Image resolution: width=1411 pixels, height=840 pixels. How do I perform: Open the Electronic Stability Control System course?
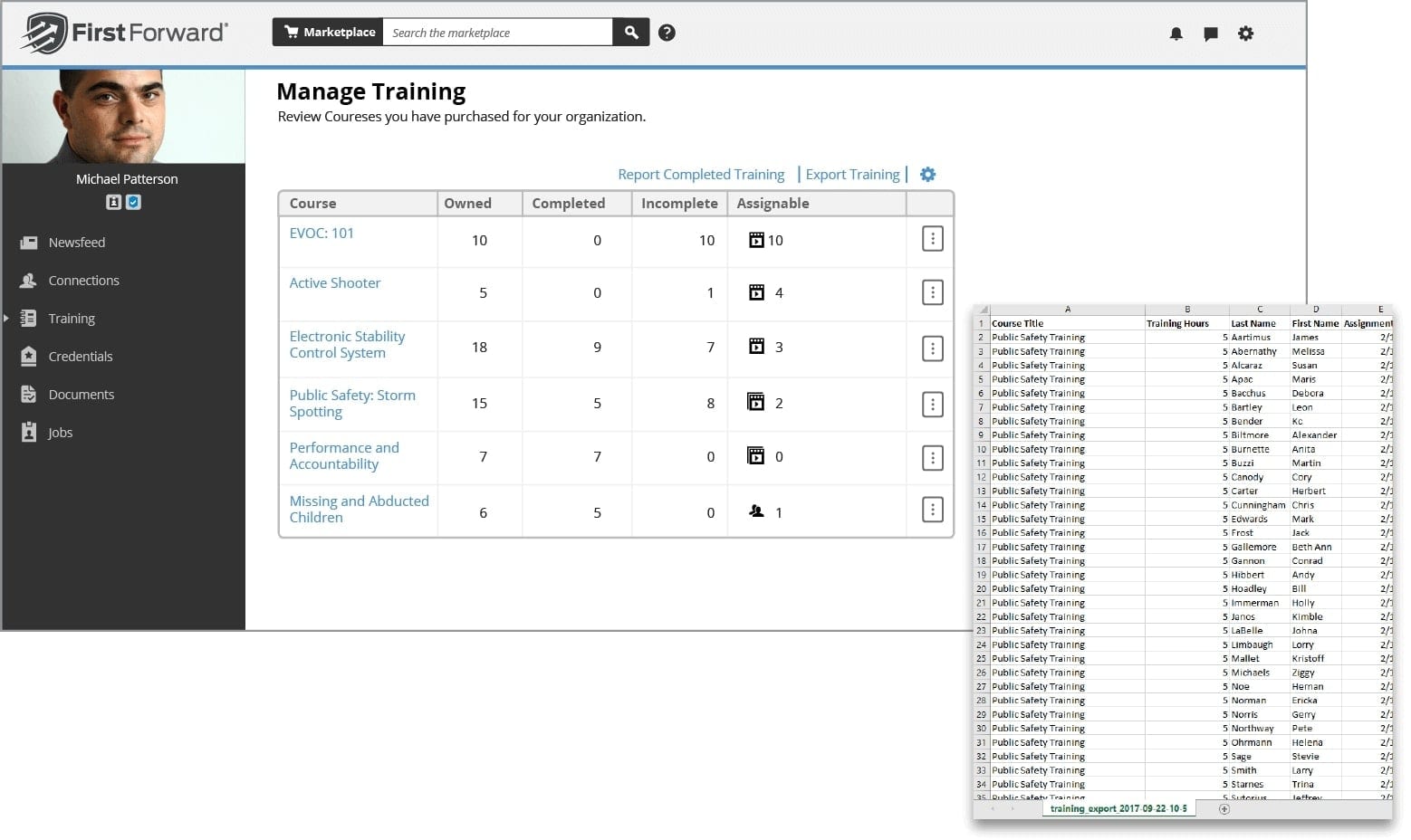click(347, 345)
